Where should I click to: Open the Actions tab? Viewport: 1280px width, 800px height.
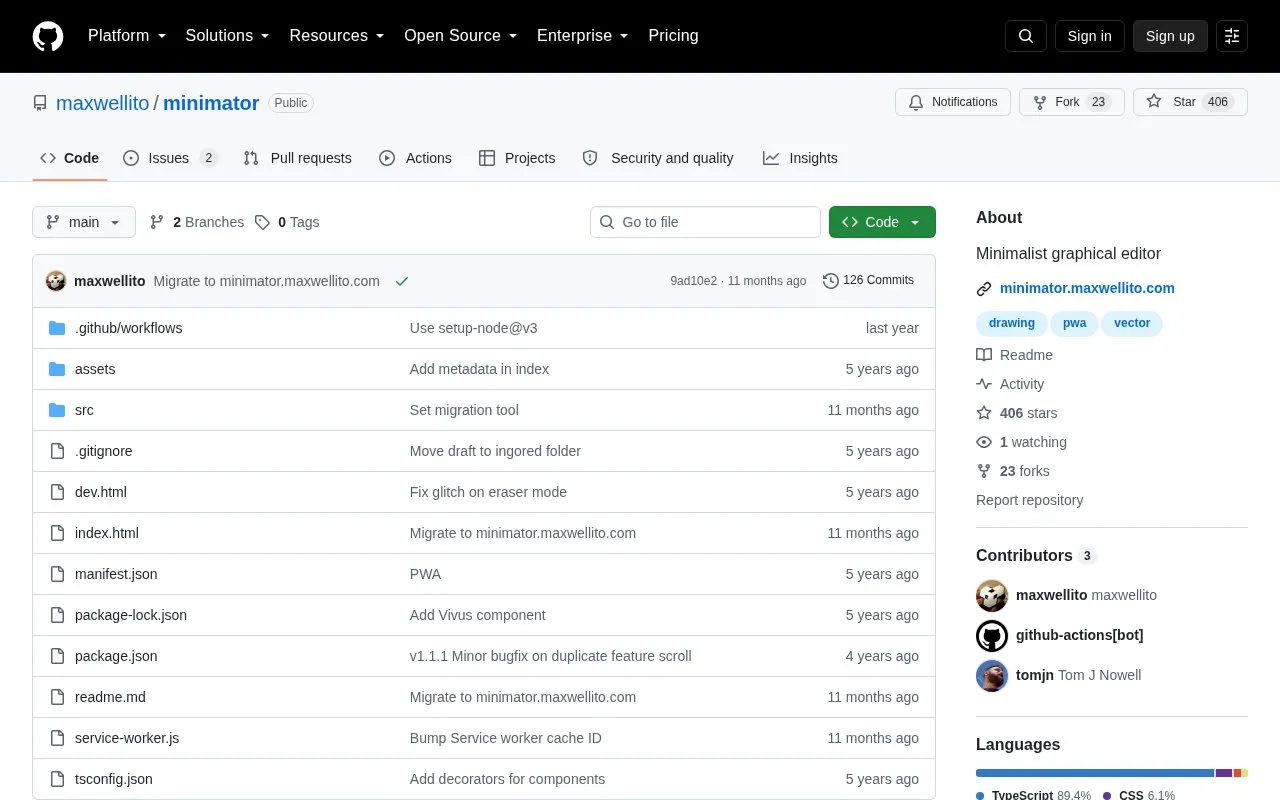click(x=415, y=158)
